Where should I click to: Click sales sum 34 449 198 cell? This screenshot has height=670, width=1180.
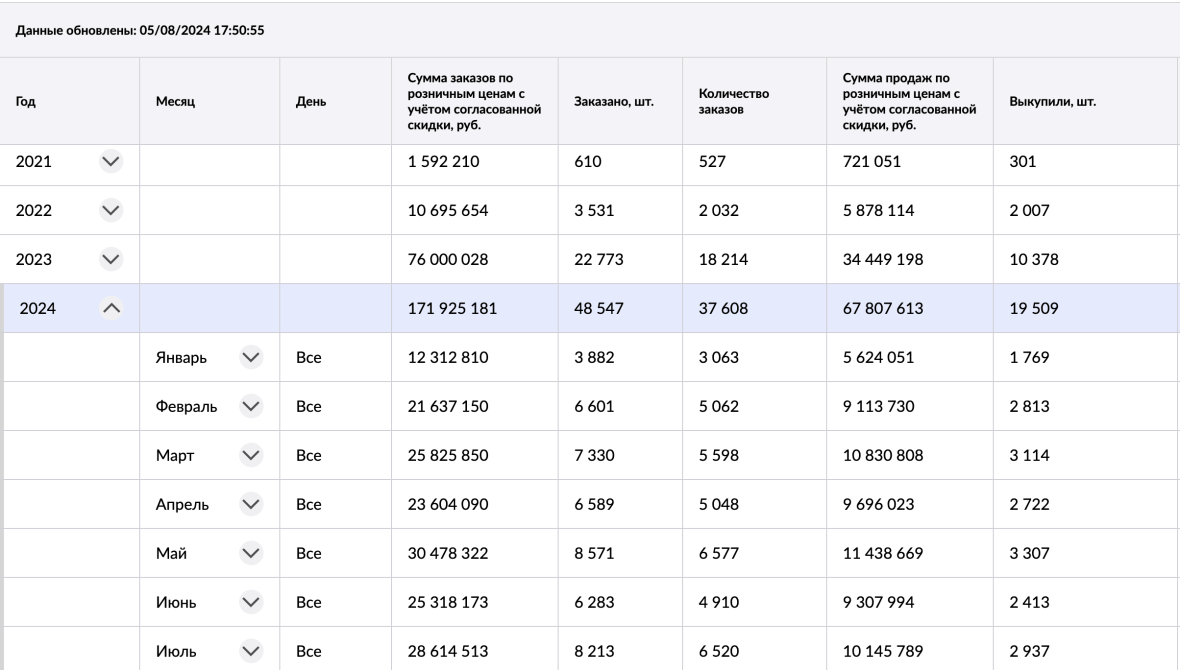click(910, 259)
